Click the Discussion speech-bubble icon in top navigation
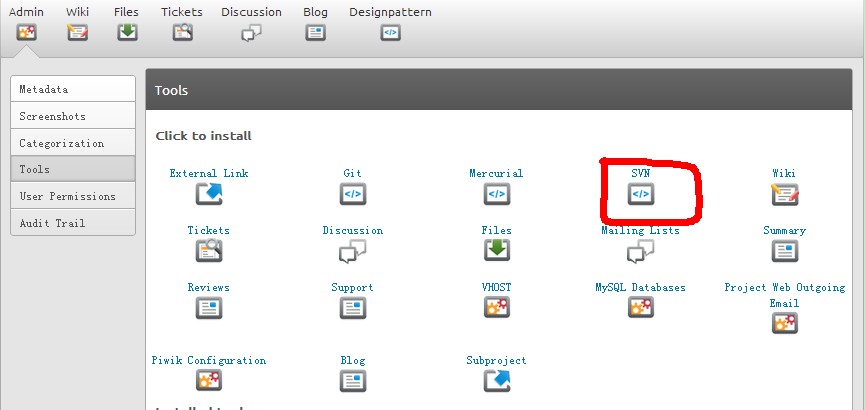The width and height of the screenshot is (865, 410). 251,33
